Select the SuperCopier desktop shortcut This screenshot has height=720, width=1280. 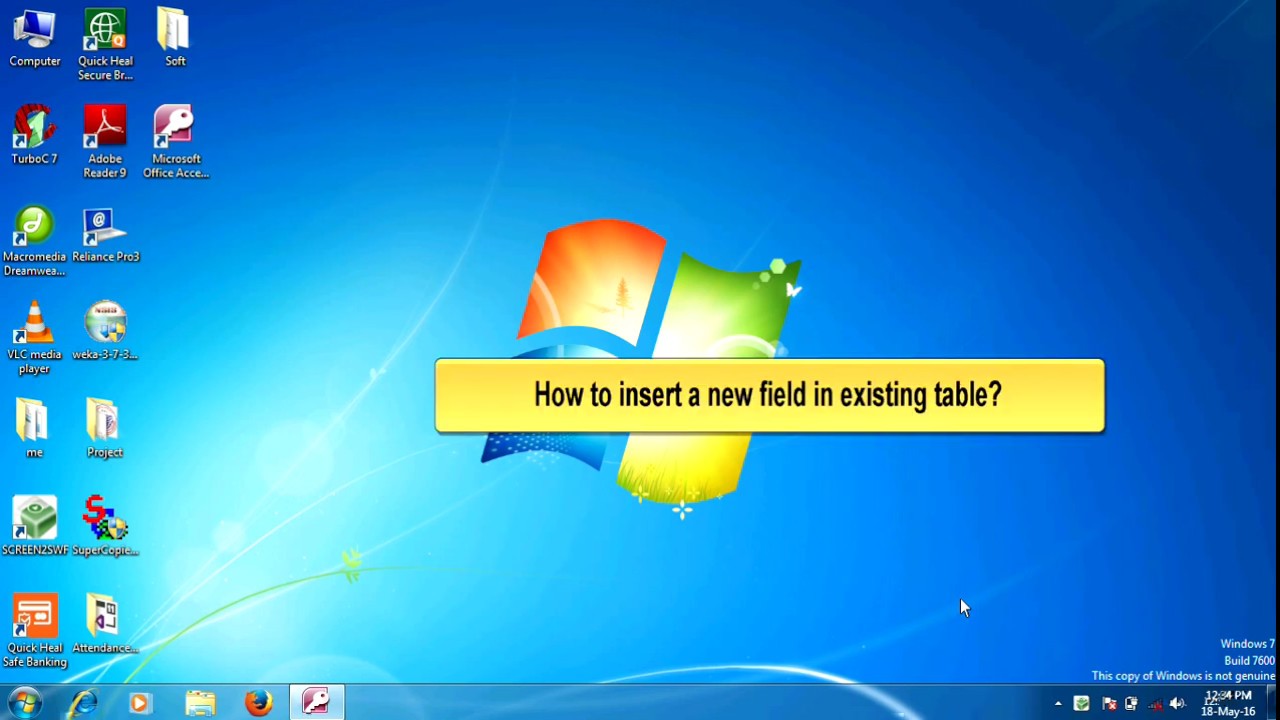click(105, 526)
